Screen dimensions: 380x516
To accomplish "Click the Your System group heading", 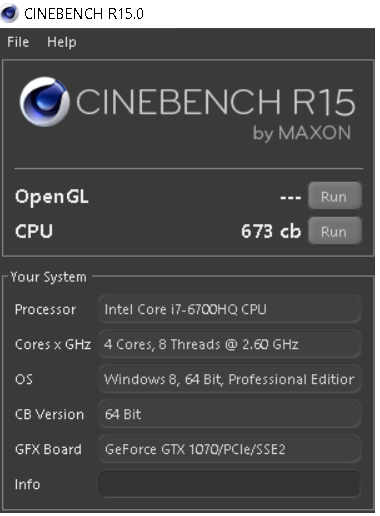I will pos(48,277).
